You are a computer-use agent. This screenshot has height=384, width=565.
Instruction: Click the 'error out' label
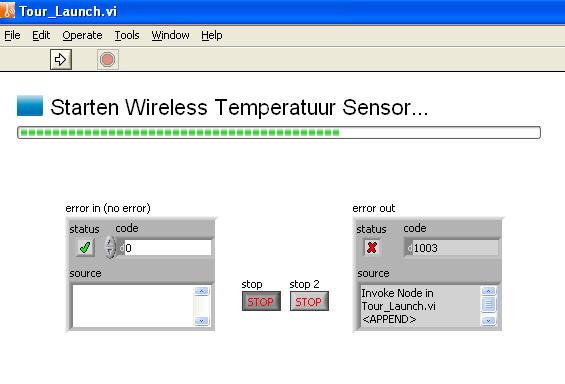374,208
